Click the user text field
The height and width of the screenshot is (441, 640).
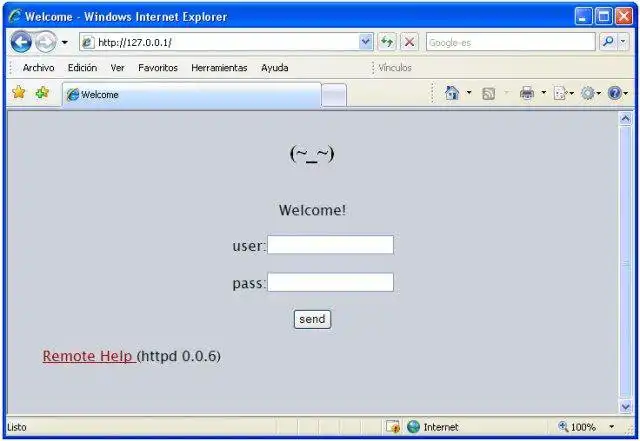pyautogui.click(x=330, y=245)
